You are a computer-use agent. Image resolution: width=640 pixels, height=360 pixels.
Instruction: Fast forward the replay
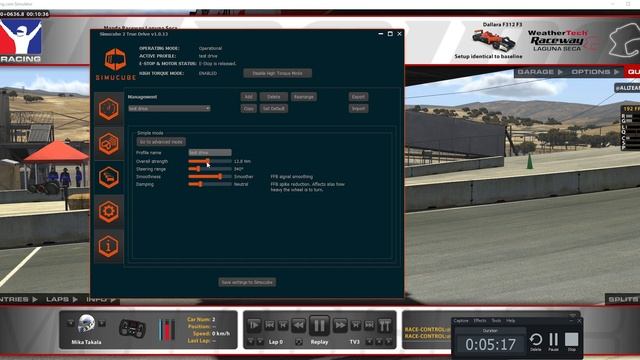(340, 325)
